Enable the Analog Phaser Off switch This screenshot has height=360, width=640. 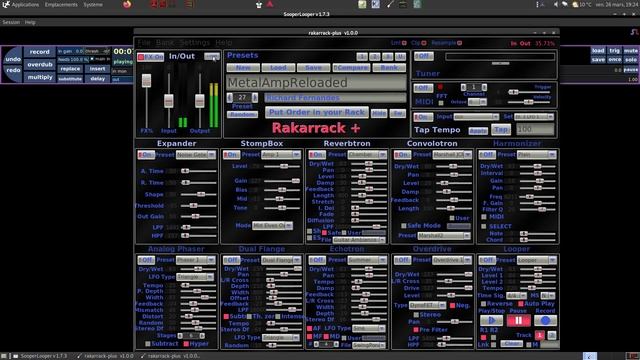click(x=146, y=260)
